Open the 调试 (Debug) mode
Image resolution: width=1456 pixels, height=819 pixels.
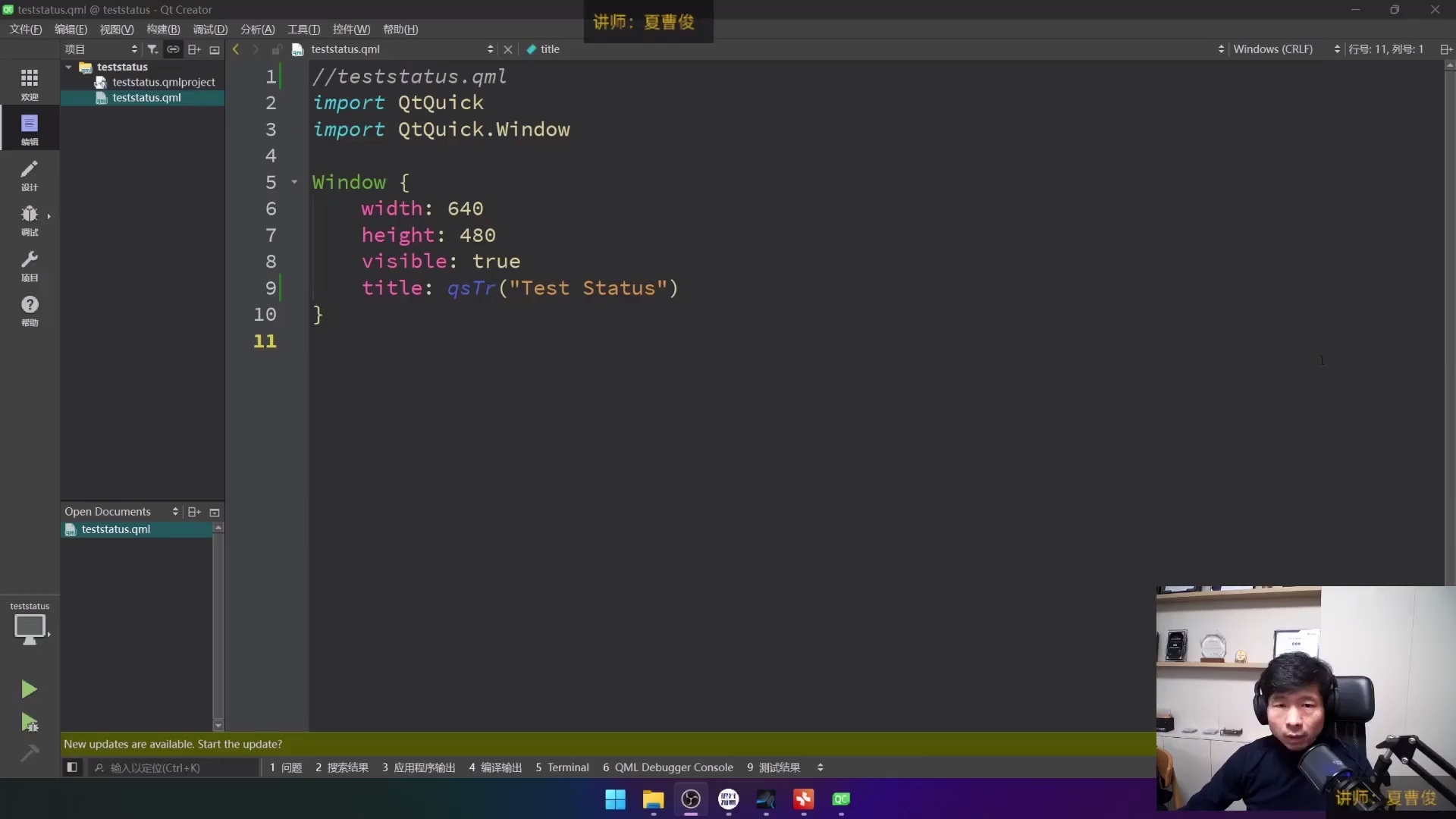(x=30, y=220)
